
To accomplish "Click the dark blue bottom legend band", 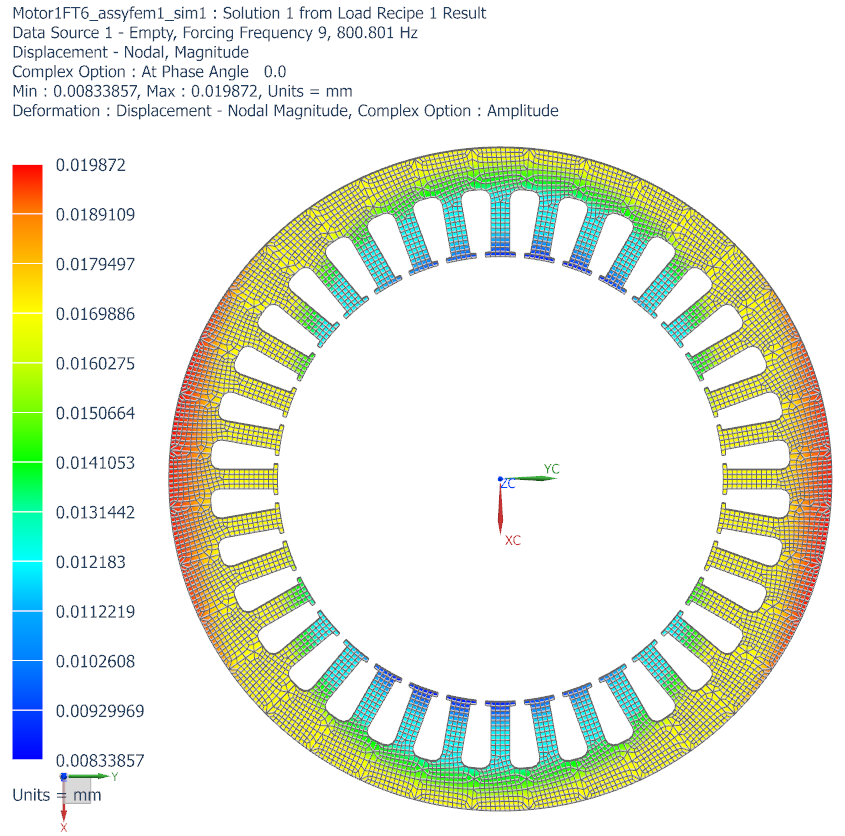I will 28,735.
